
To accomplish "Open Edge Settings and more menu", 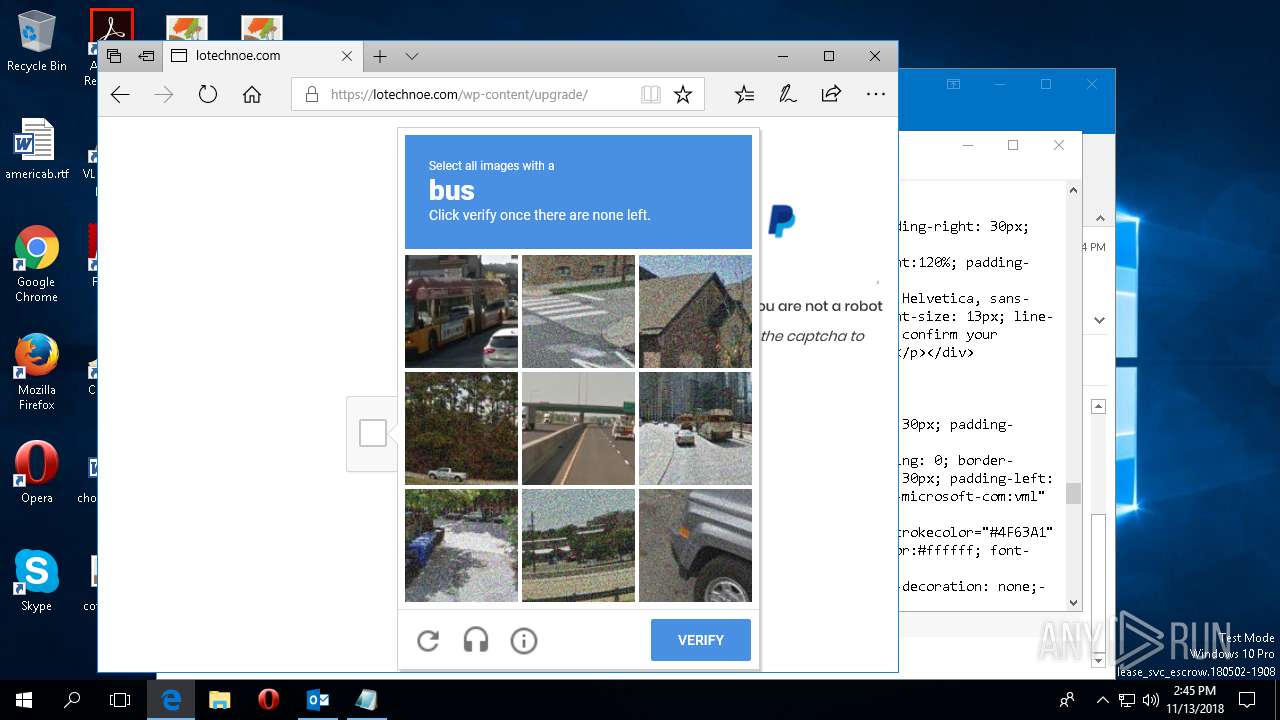I will pos(876,95).
